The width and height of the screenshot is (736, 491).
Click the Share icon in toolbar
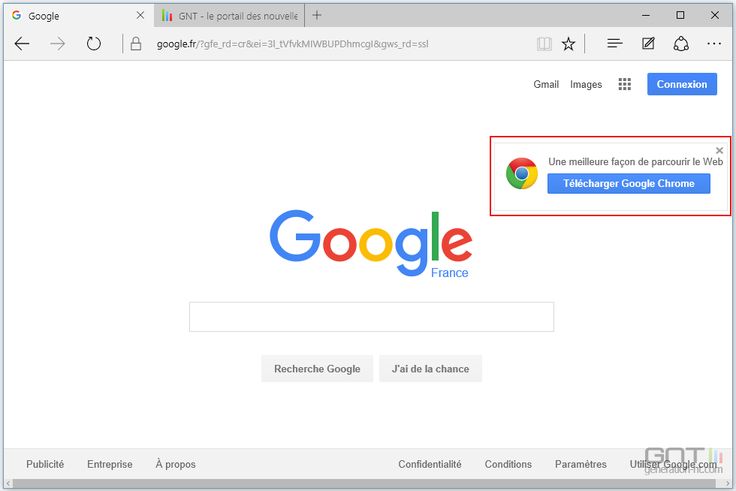coord(681,44)
